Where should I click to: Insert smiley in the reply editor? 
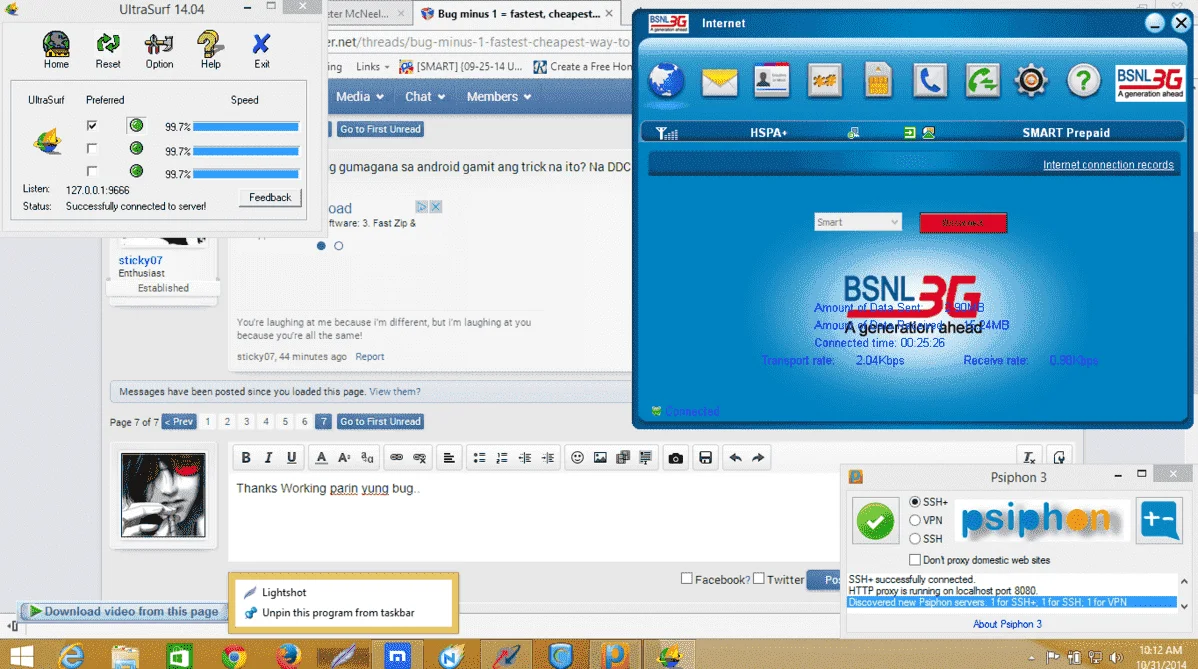577,457
